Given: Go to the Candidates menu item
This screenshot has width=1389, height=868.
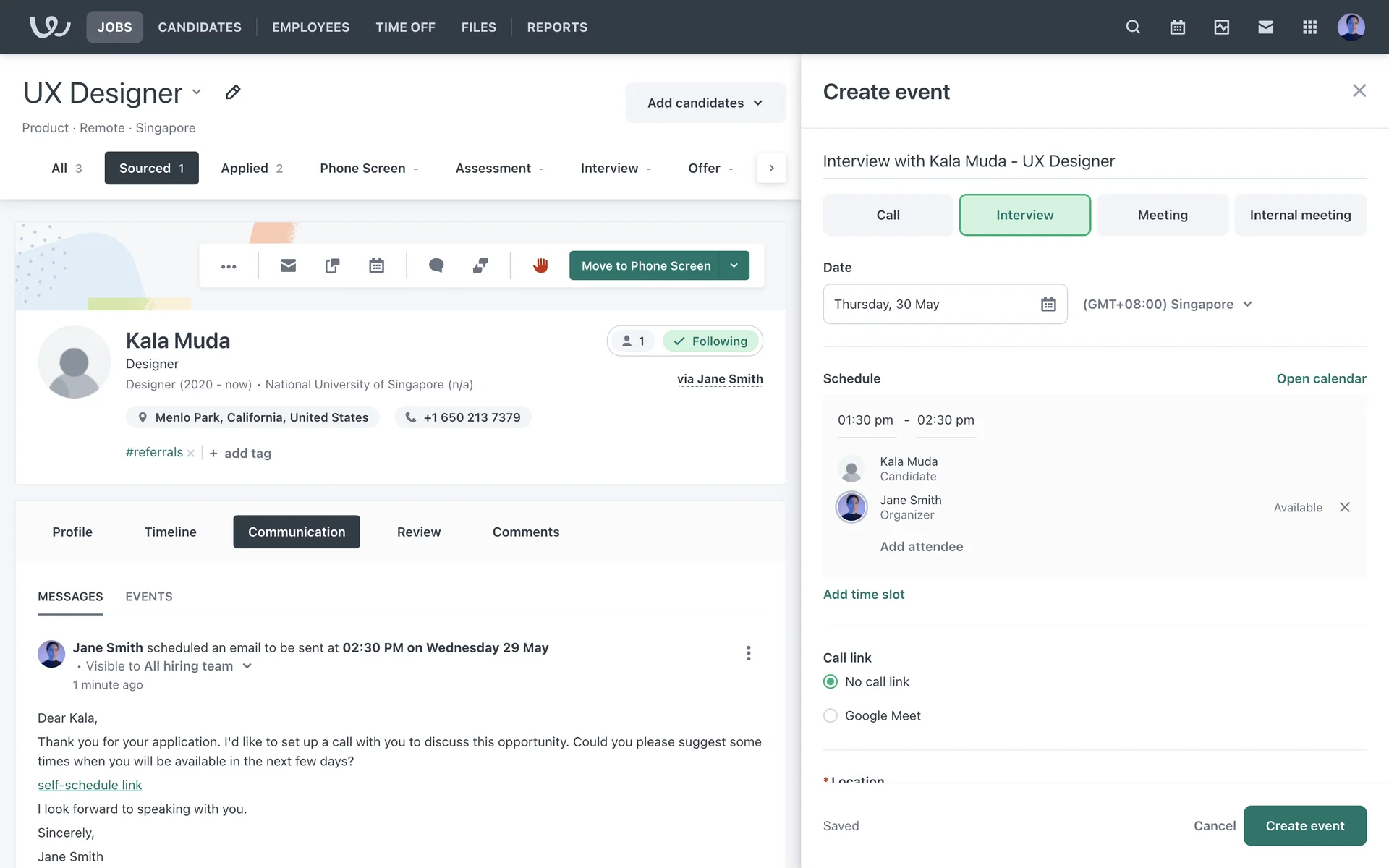Looking at the screenshot, I should click(200, 27).
